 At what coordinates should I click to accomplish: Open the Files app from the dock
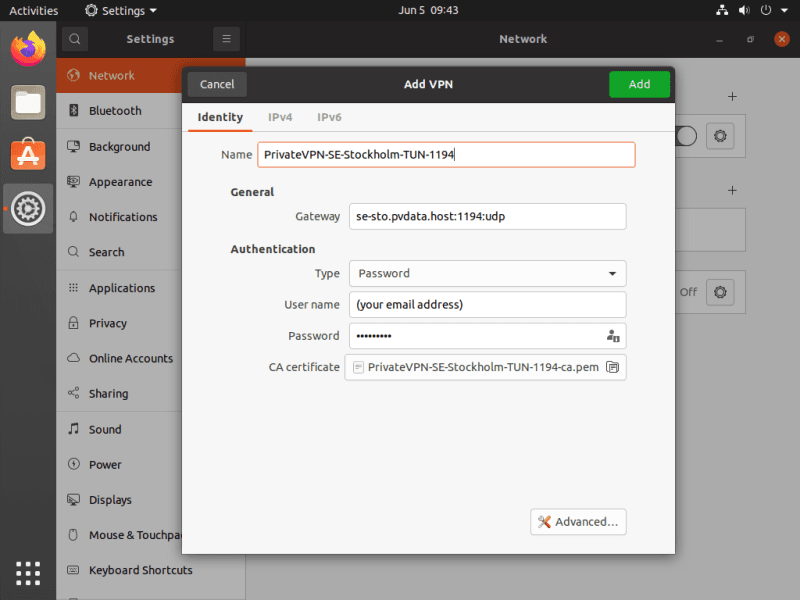(x=28, y=101)
